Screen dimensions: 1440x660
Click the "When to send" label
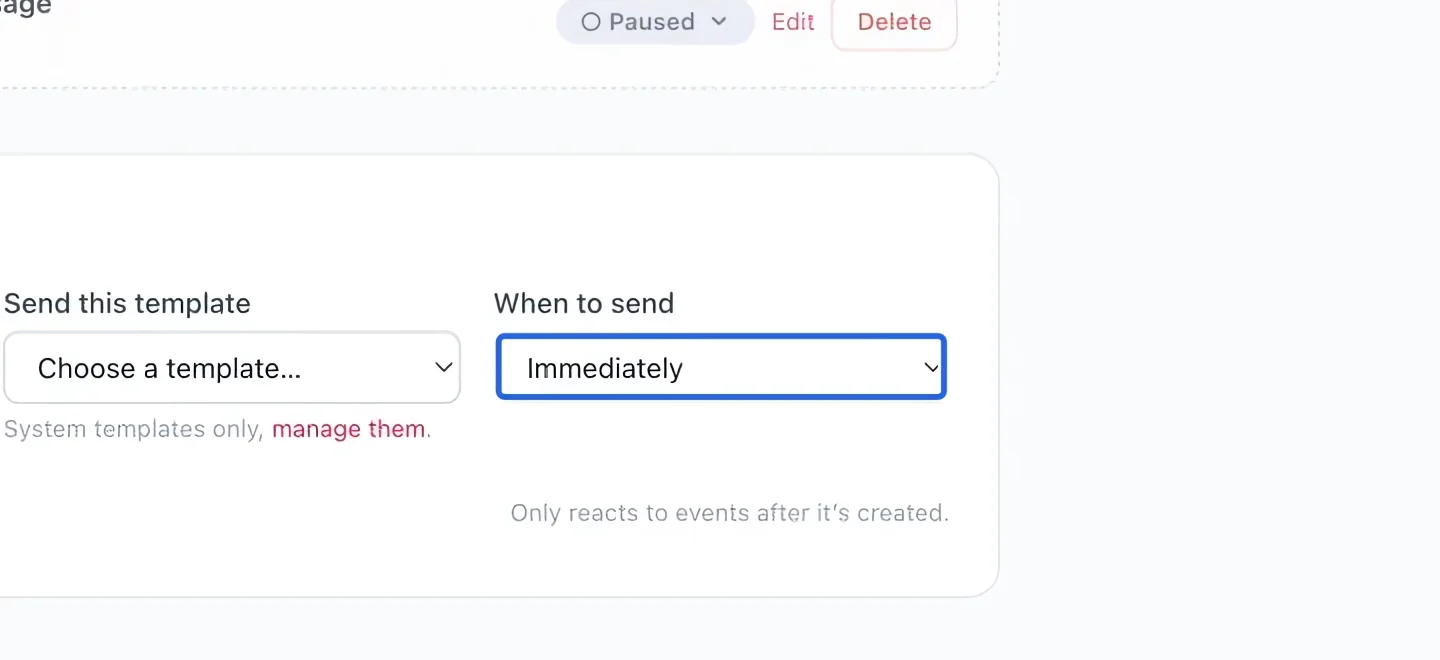coord(584,303)
